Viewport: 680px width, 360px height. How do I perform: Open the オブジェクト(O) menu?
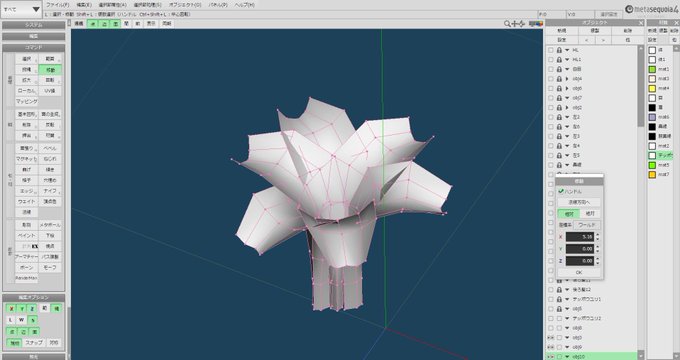(x=185, y=5)
